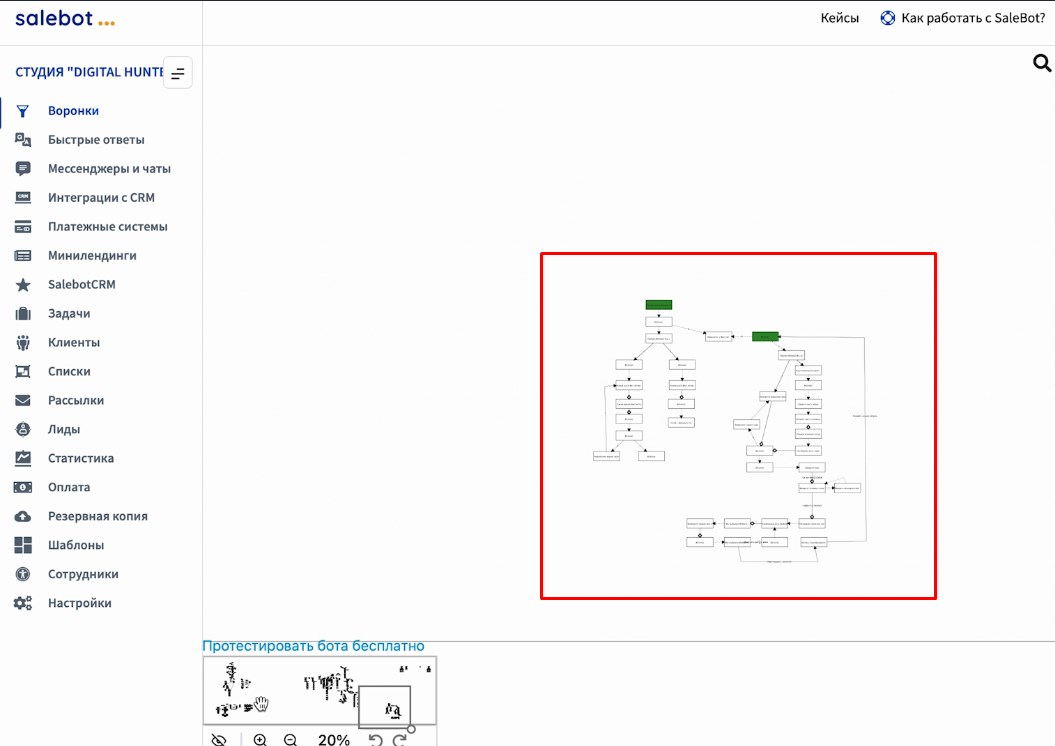Click the Статистика chart icon
The width and height of the screenshot is (1055, 746).
coord(23,459)
